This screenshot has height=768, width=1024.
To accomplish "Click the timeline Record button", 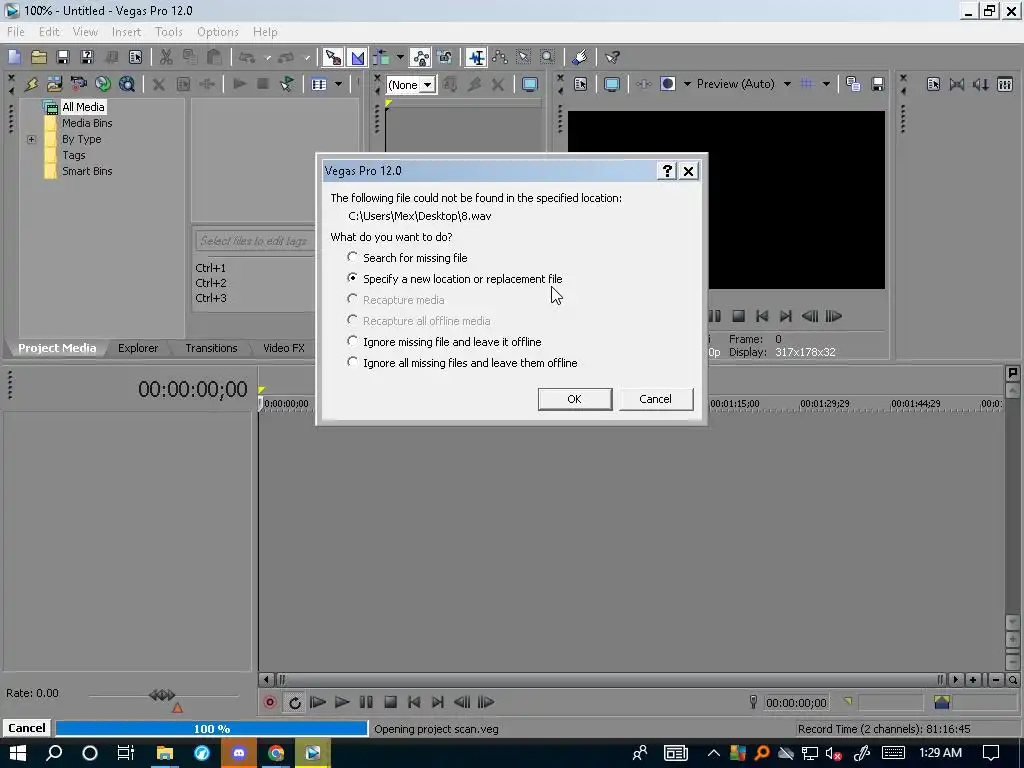I will [270, 703].
